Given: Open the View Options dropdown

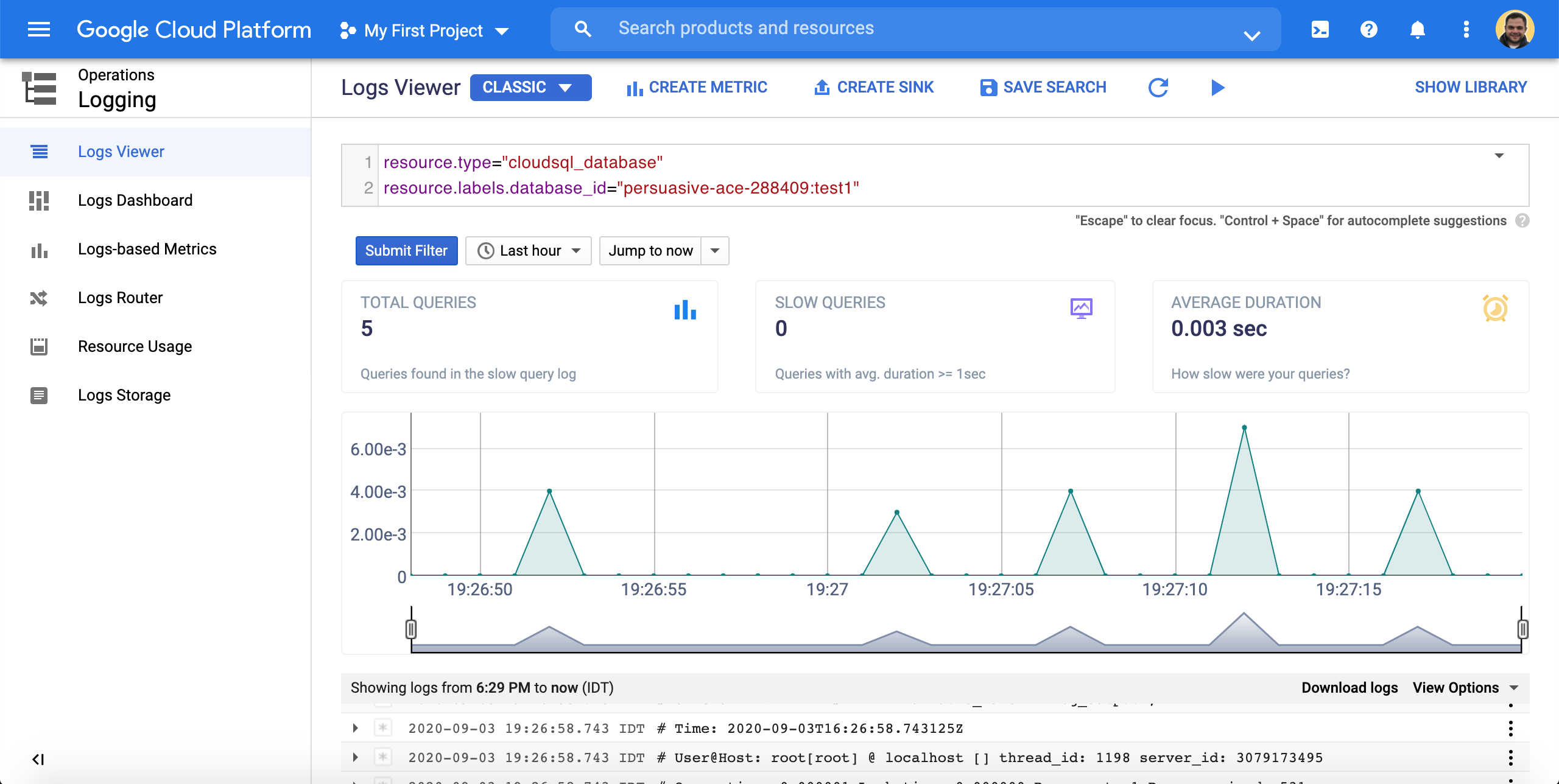Looking at the screenshot, I should pyautogui.click(x=1465, y=688).
